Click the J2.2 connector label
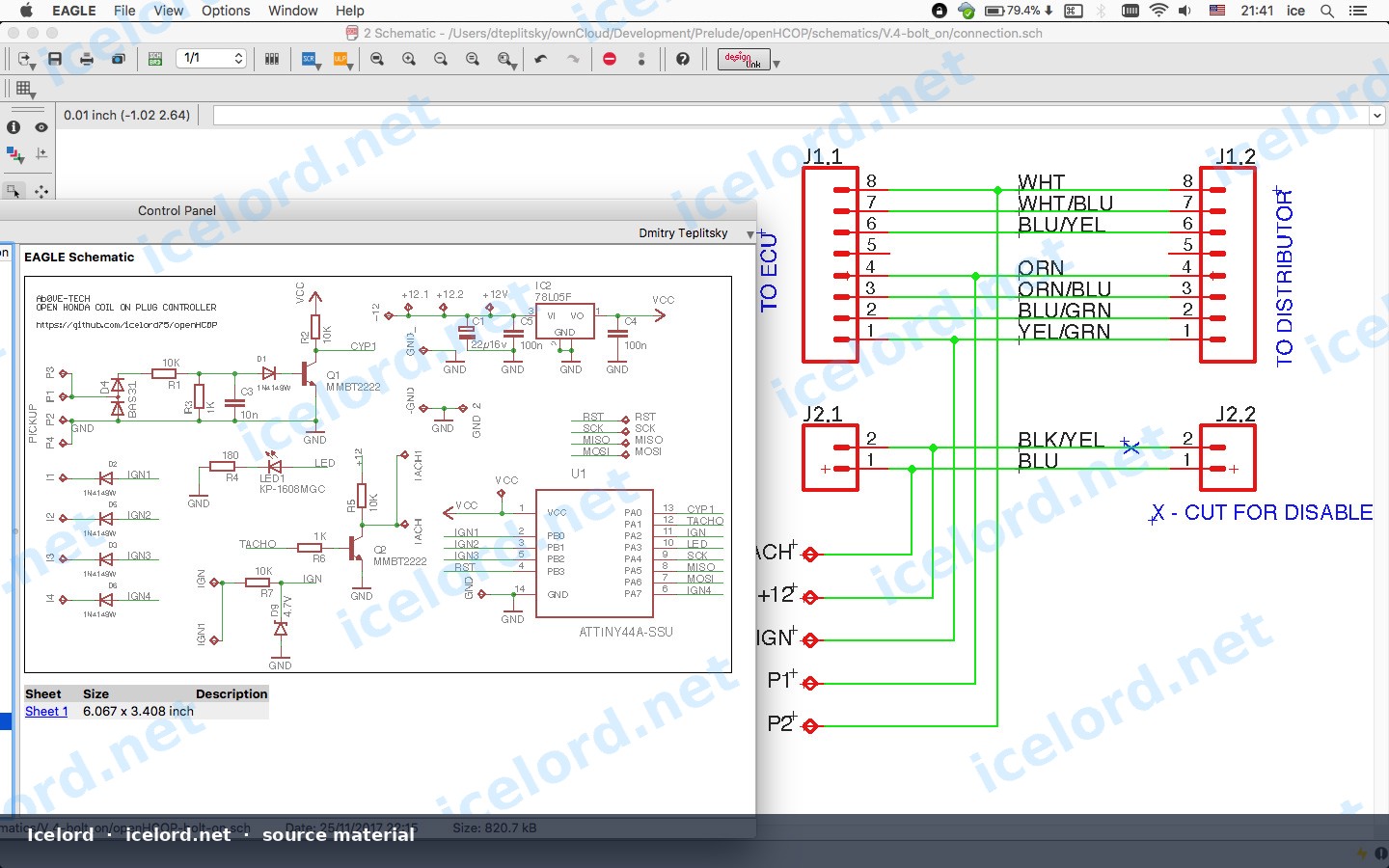 tap(1236, 414)
